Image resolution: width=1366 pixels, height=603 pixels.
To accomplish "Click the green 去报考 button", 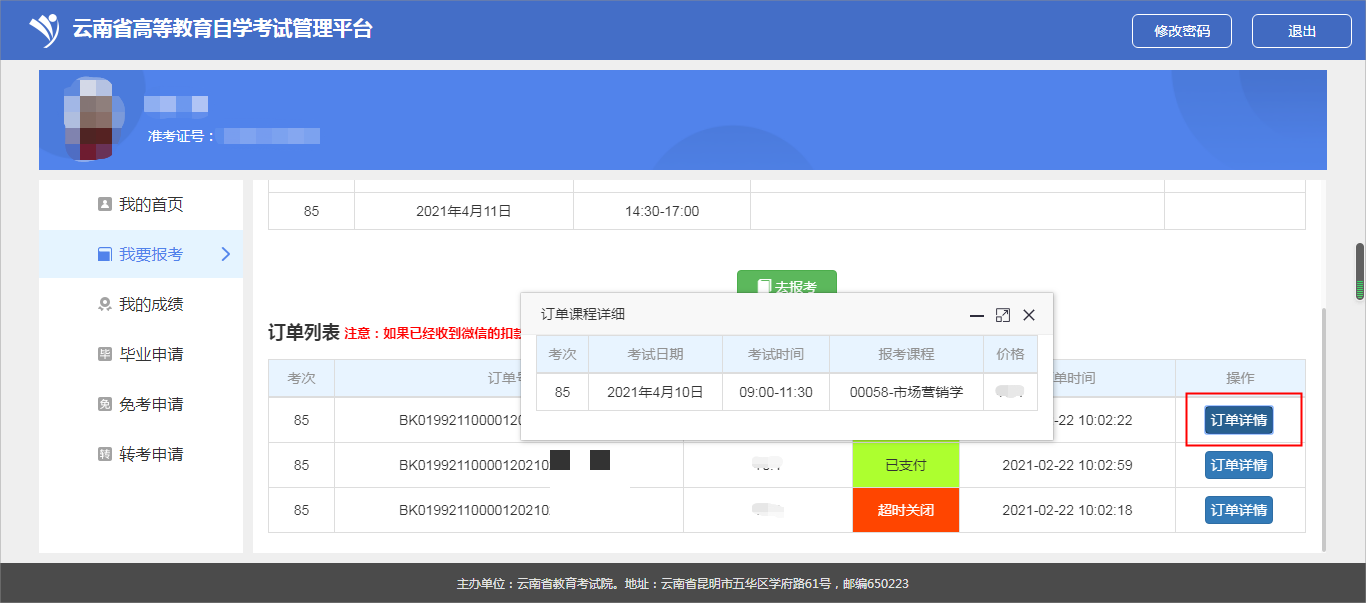I will pos(786,284).
